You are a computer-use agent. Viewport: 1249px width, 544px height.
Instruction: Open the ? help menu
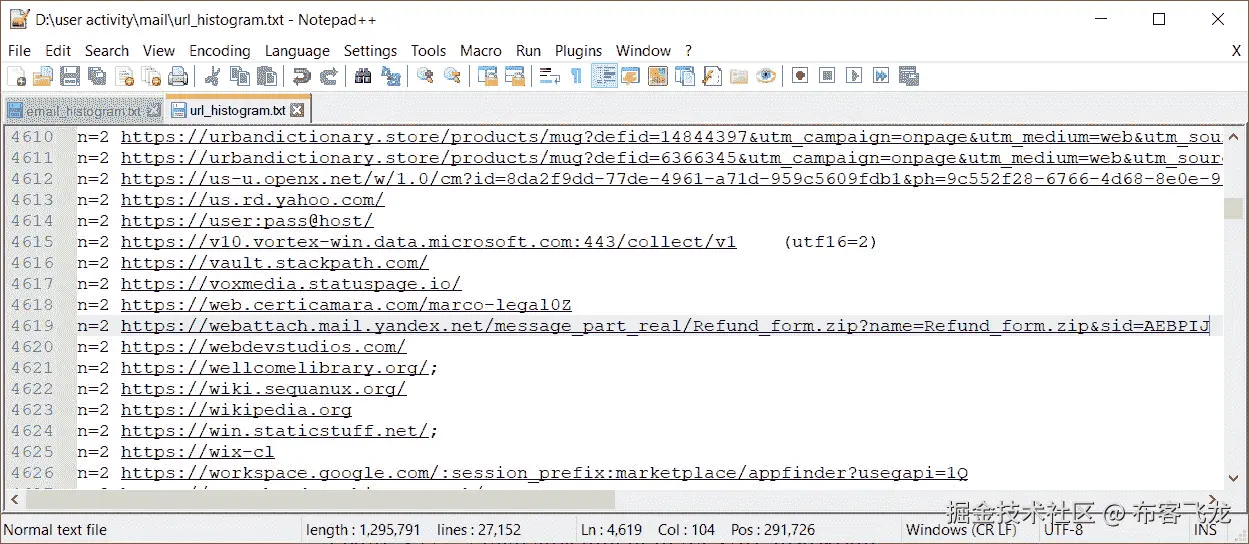coord(688,50)
